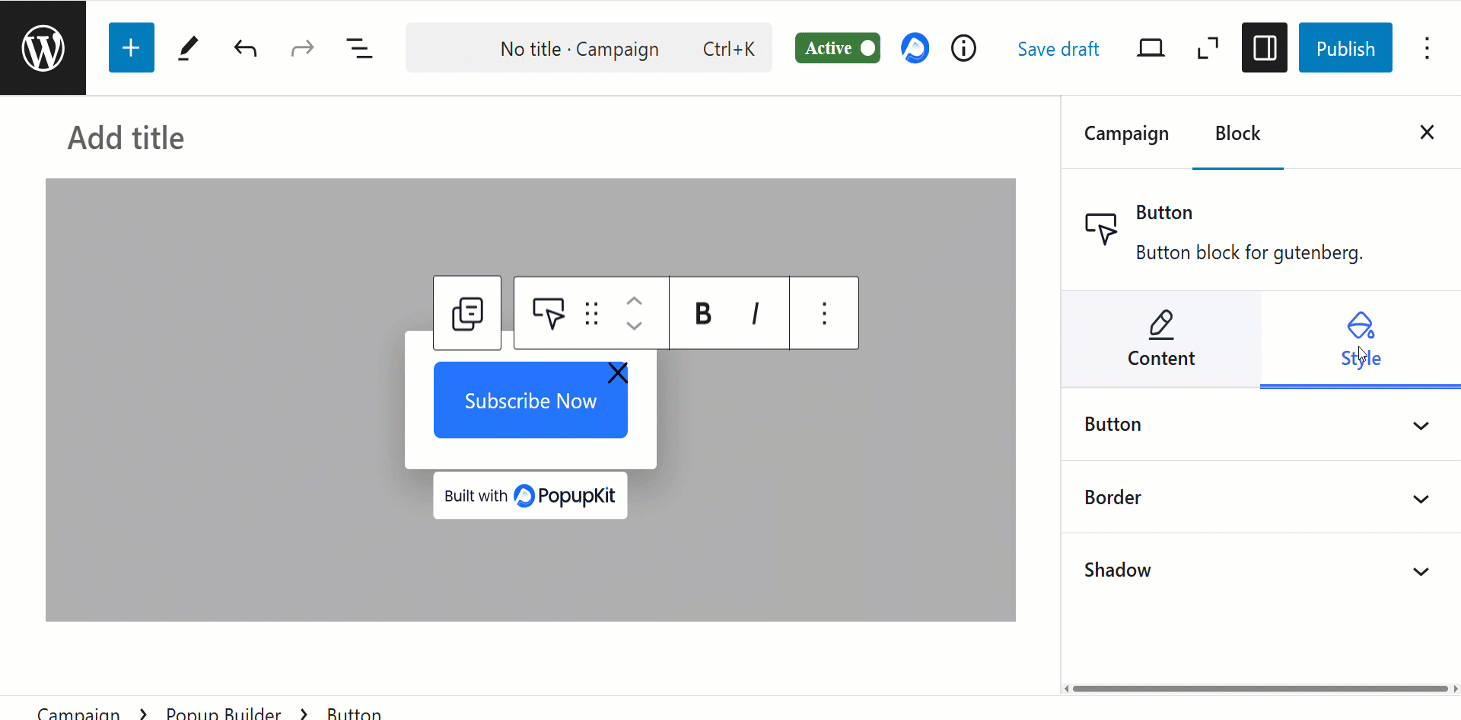1461x720 pixels.
Task: Switch to the Content tab
Action: (1161, 340)
